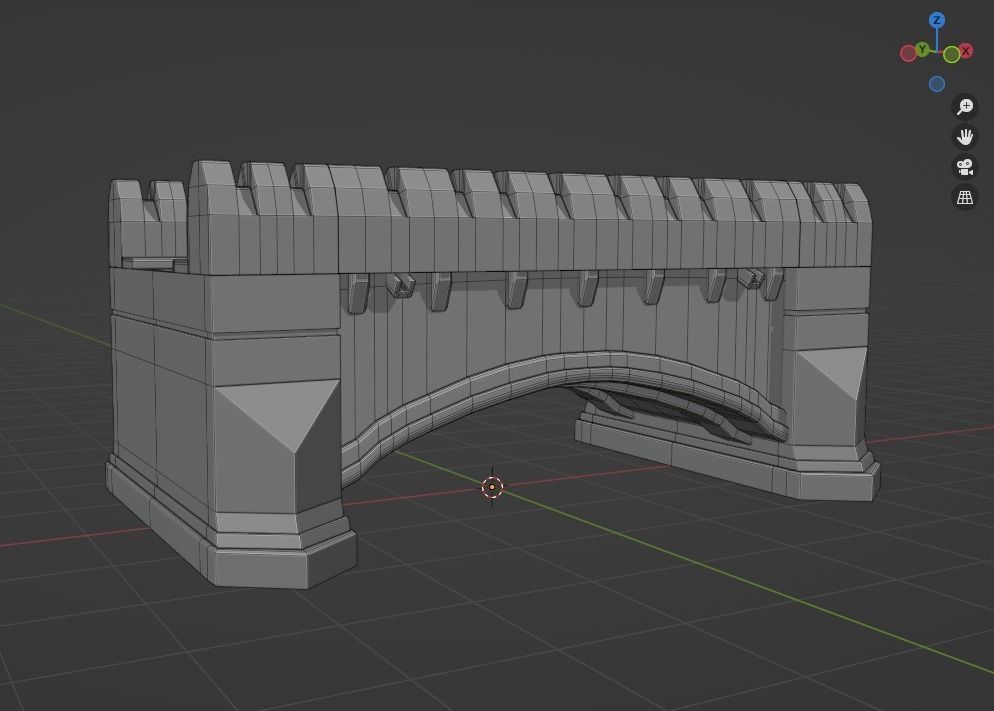Click the negative Z axis gizmo circle

[x=937, y=84]
